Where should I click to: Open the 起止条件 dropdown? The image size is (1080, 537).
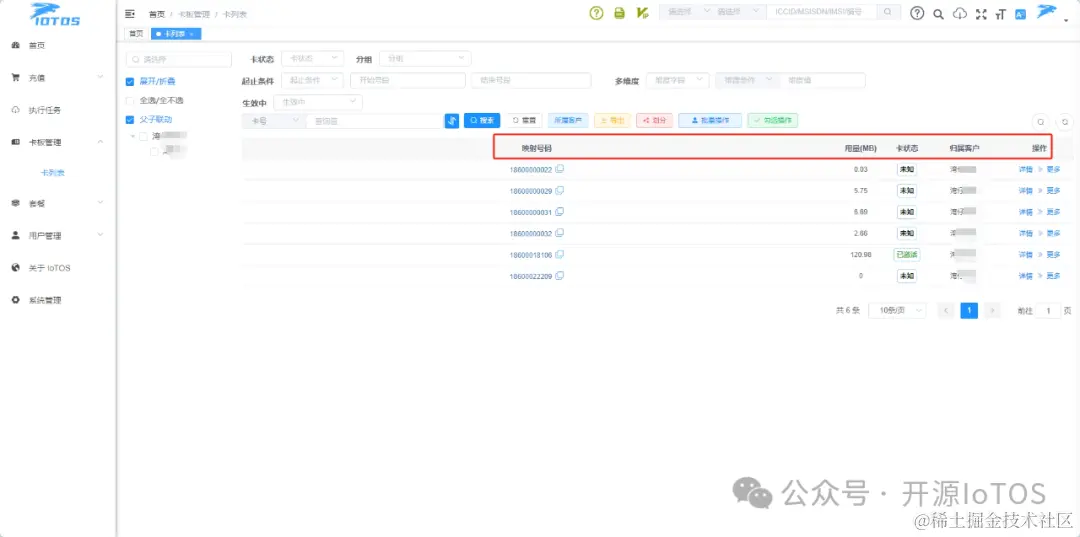pos(313,81)
